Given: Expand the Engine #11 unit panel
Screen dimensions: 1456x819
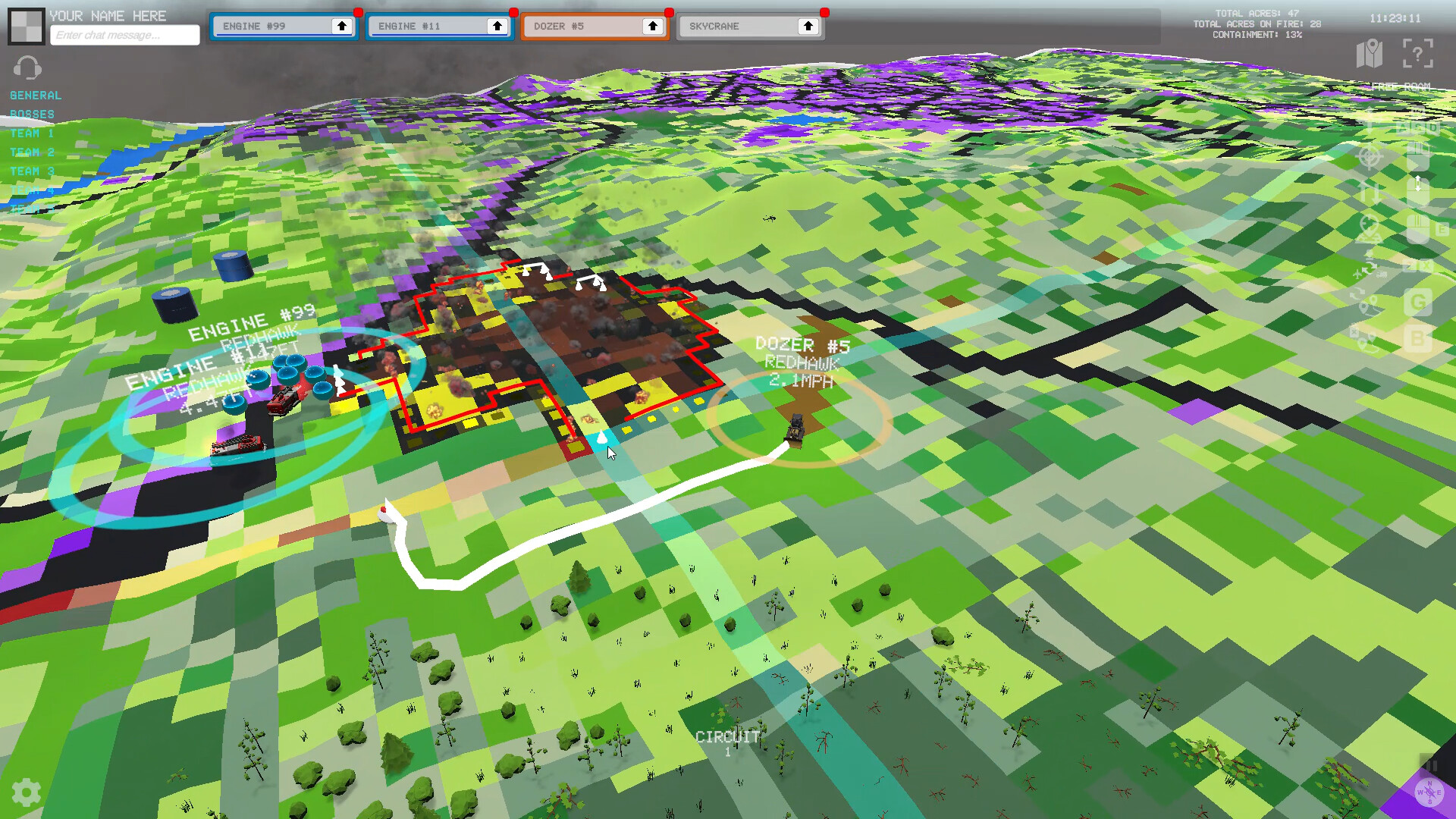Looking at the screenshot, I should [x=497, y=26].
